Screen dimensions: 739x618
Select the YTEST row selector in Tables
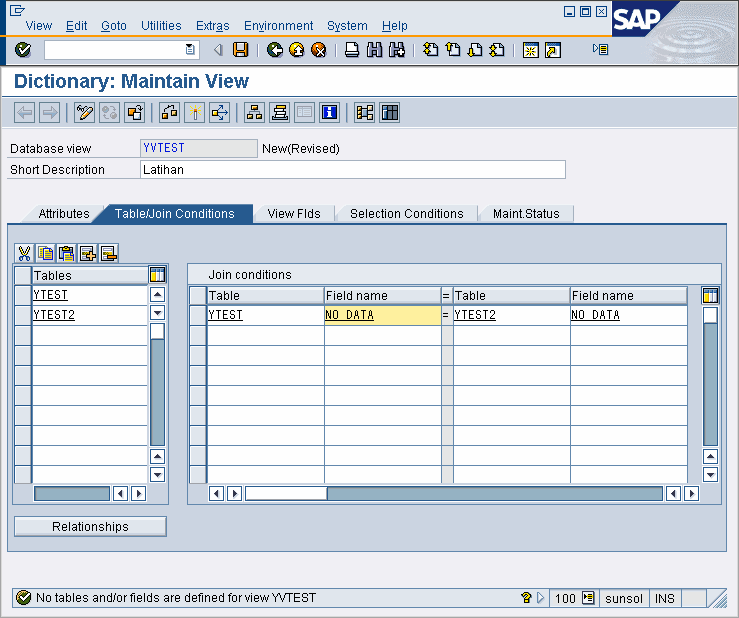[23, 295]
